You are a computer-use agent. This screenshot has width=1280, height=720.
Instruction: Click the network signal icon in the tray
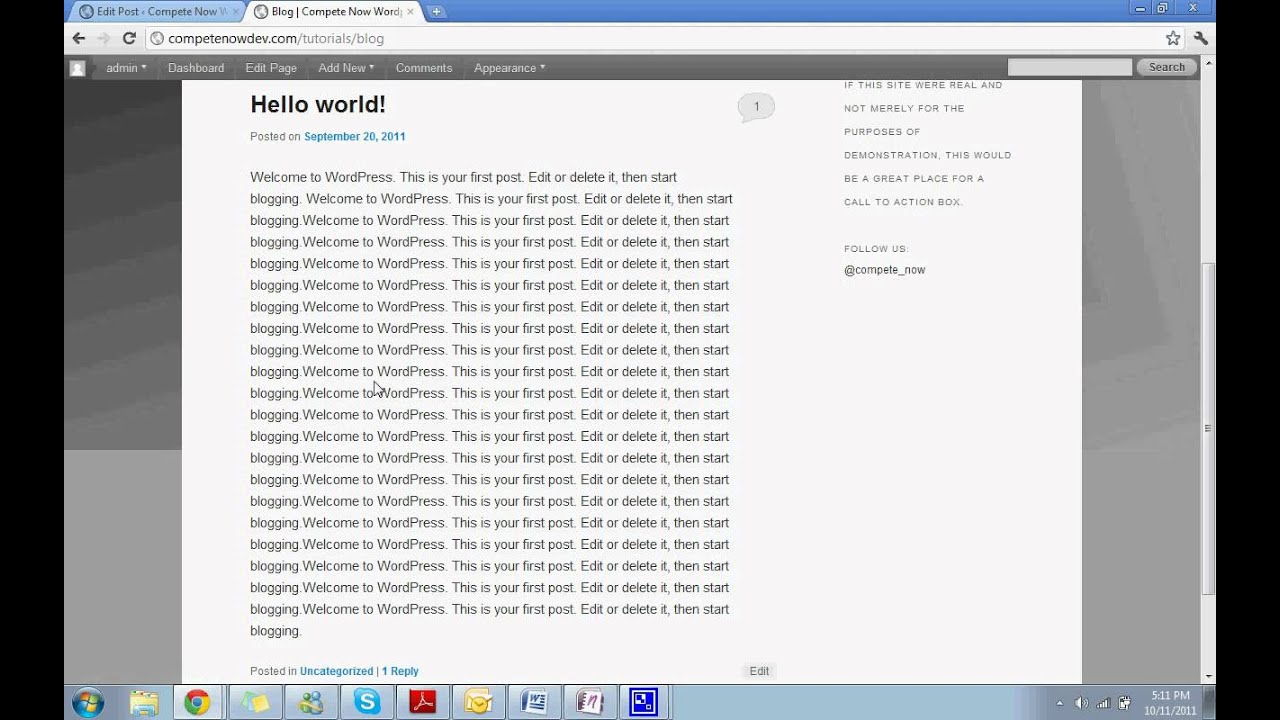click(1103, 703)
